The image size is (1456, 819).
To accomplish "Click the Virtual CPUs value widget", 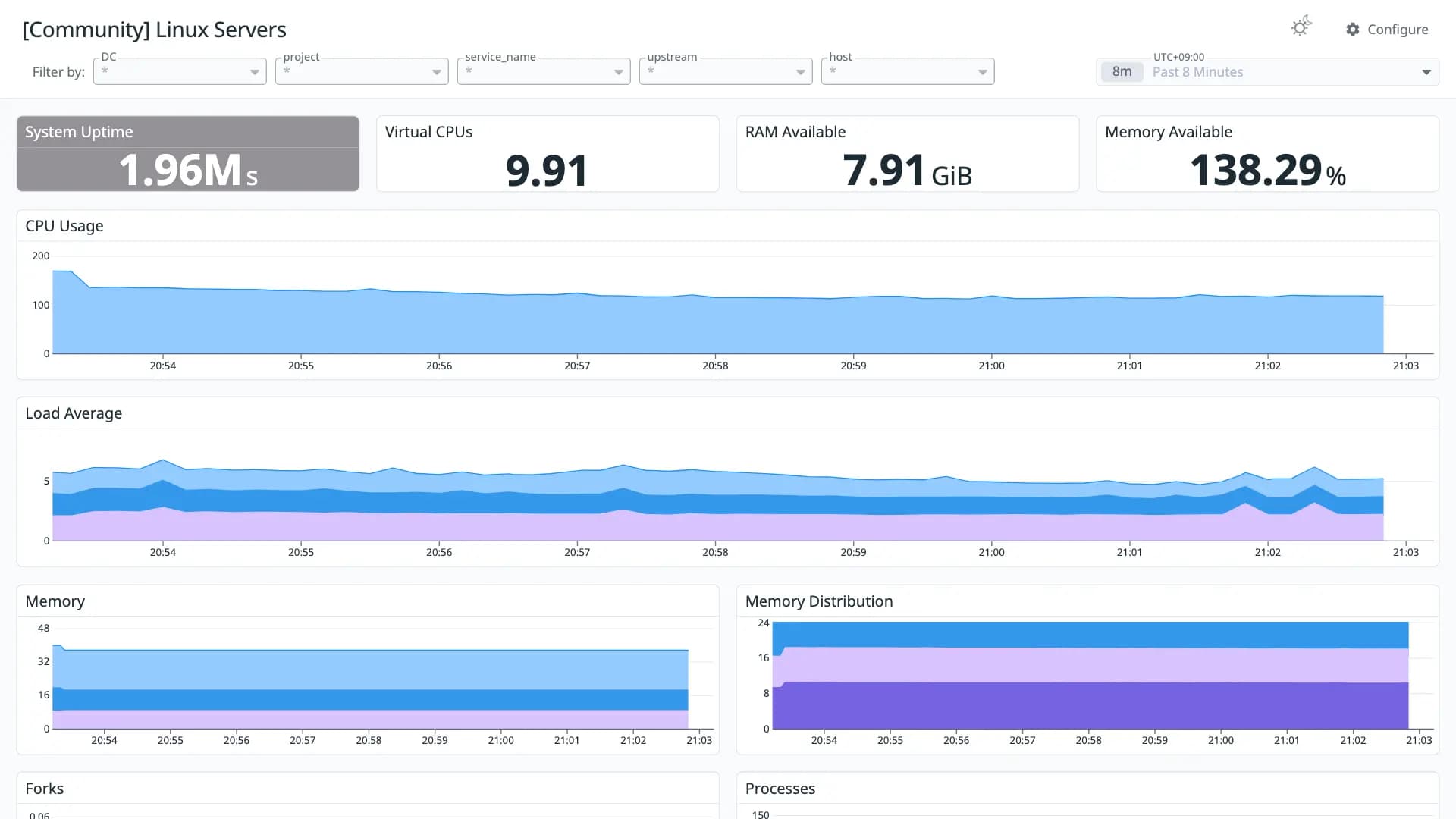I will click(548, 153).
